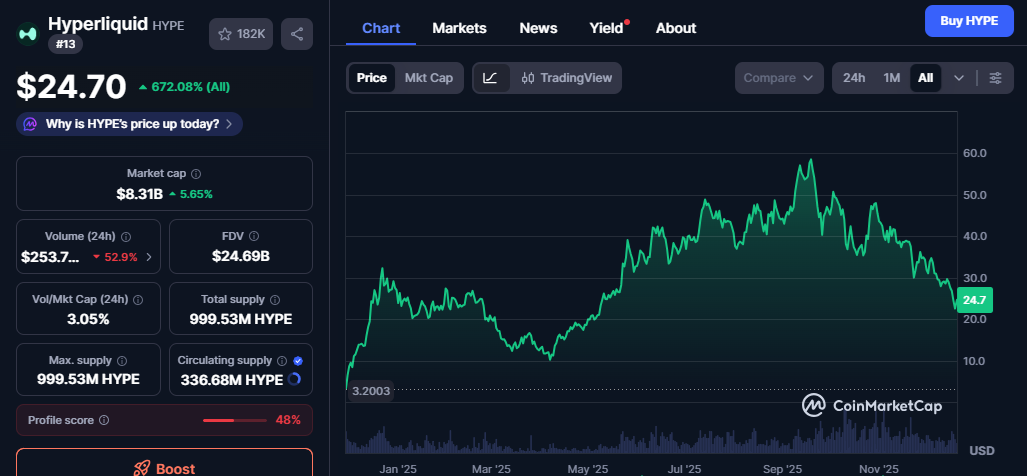Expand more time range options chevron
The width and height of the screenshot is (1027, 476).
point(959,78)
